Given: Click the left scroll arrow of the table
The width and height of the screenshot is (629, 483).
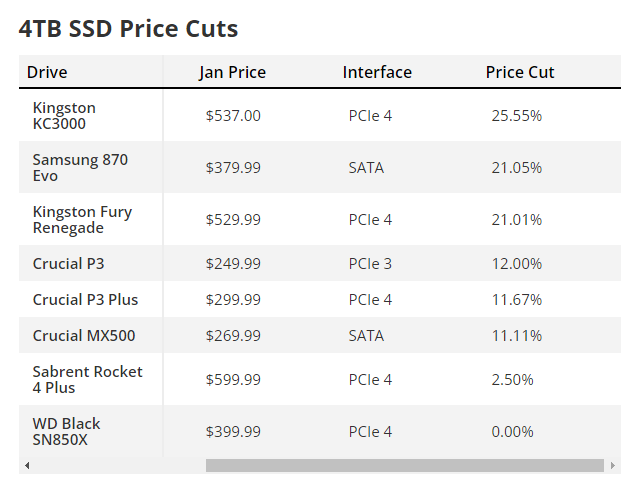Looking at the screenshot, I should 27,465.
